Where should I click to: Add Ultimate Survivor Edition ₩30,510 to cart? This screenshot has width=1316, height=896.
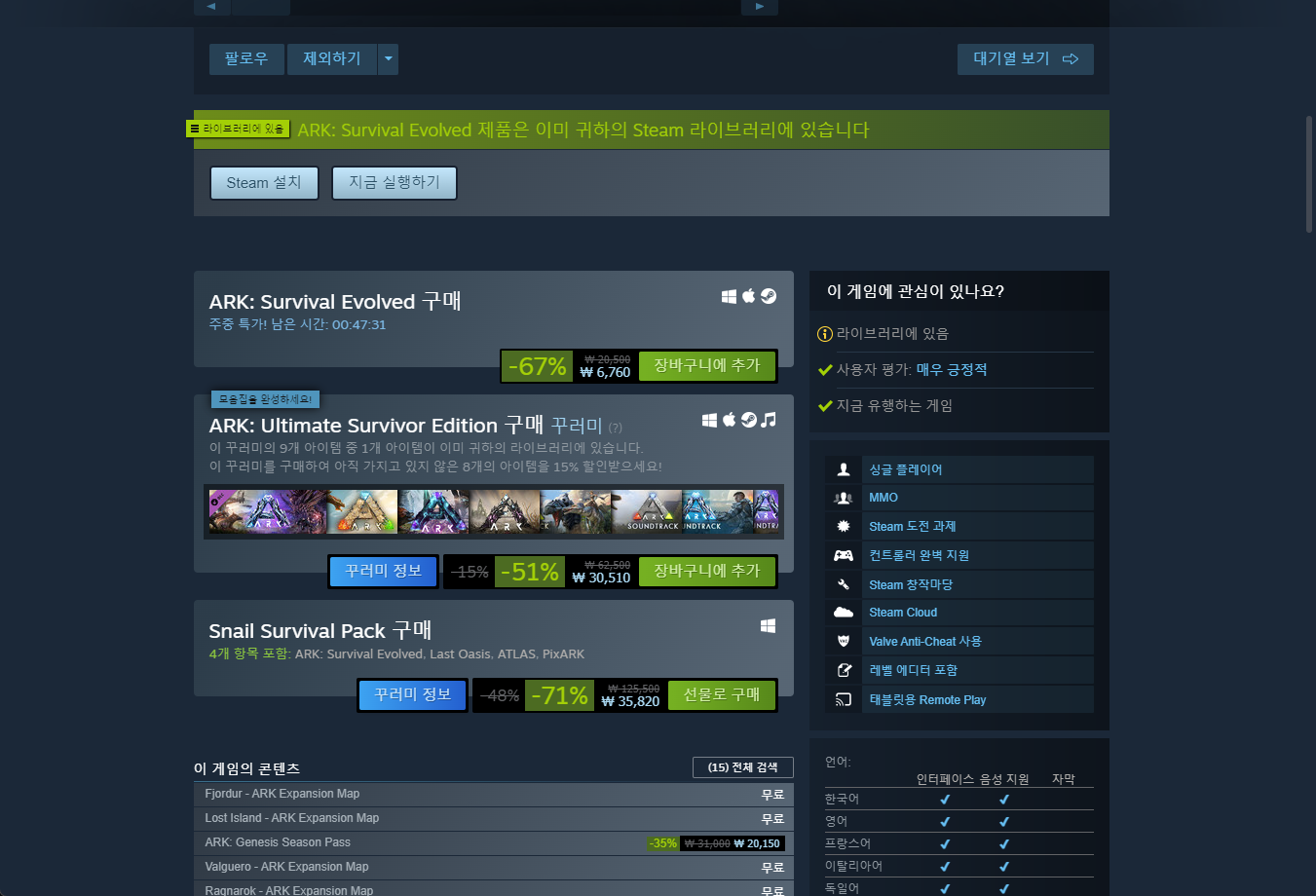tap(707, 571)
